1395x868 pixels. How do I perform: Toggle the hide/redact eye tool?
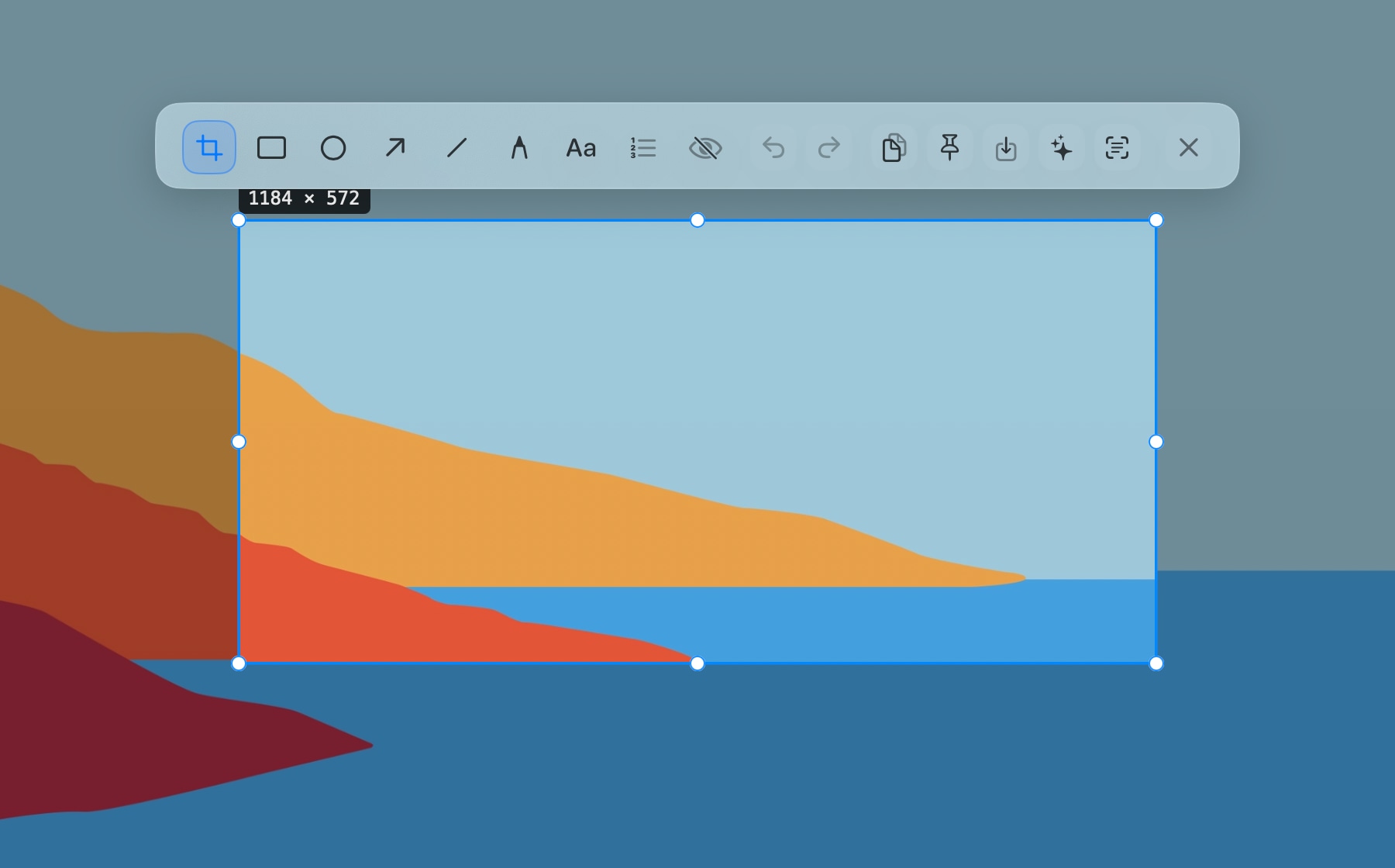pos(705,147)
